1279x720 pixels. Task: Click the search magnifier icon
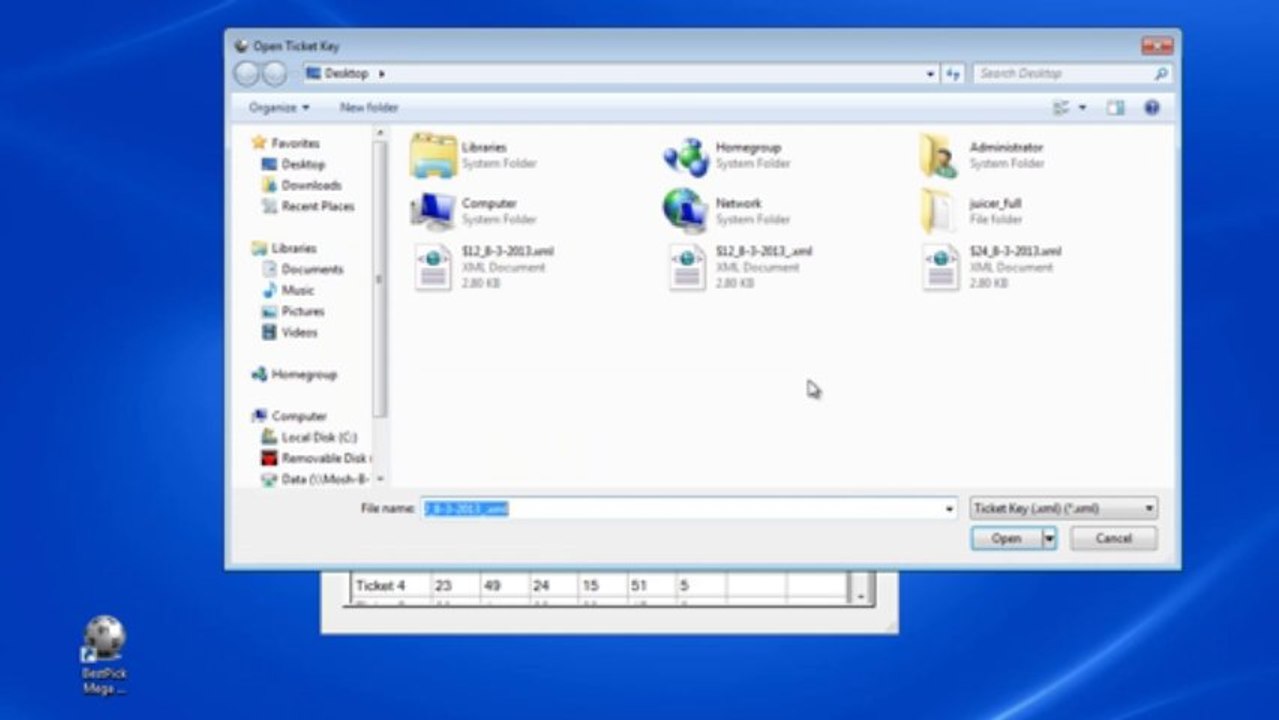[x=1160, y=73]
